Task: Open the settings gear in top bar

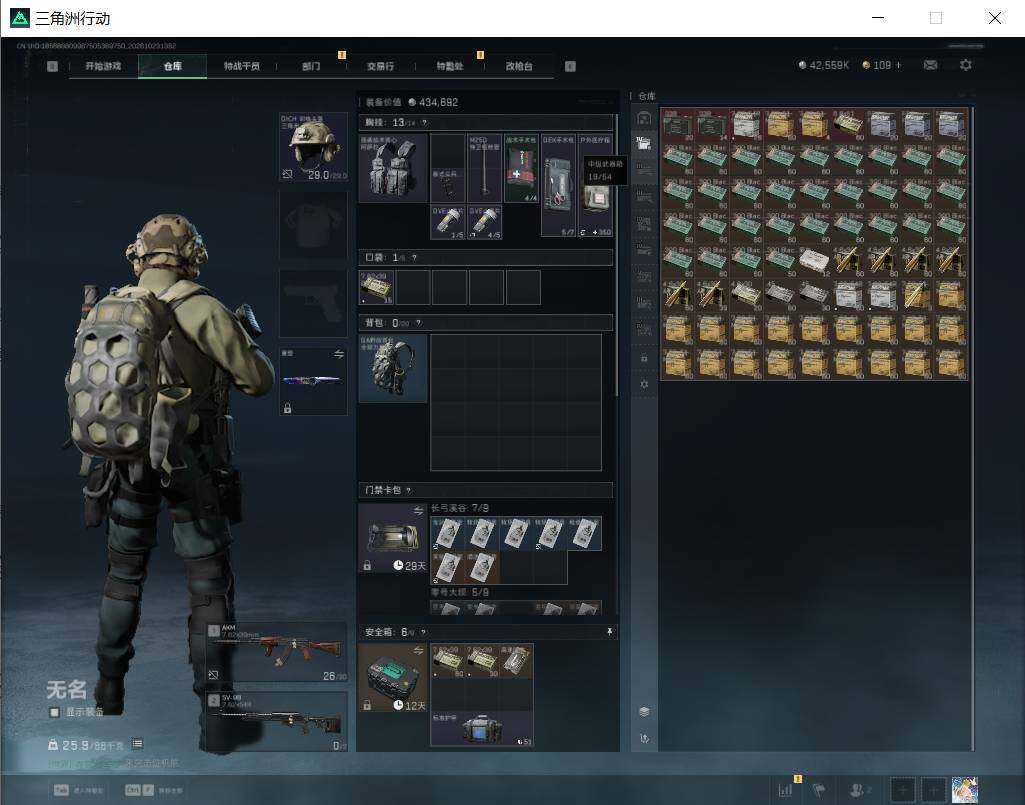Action: (966, 65)
